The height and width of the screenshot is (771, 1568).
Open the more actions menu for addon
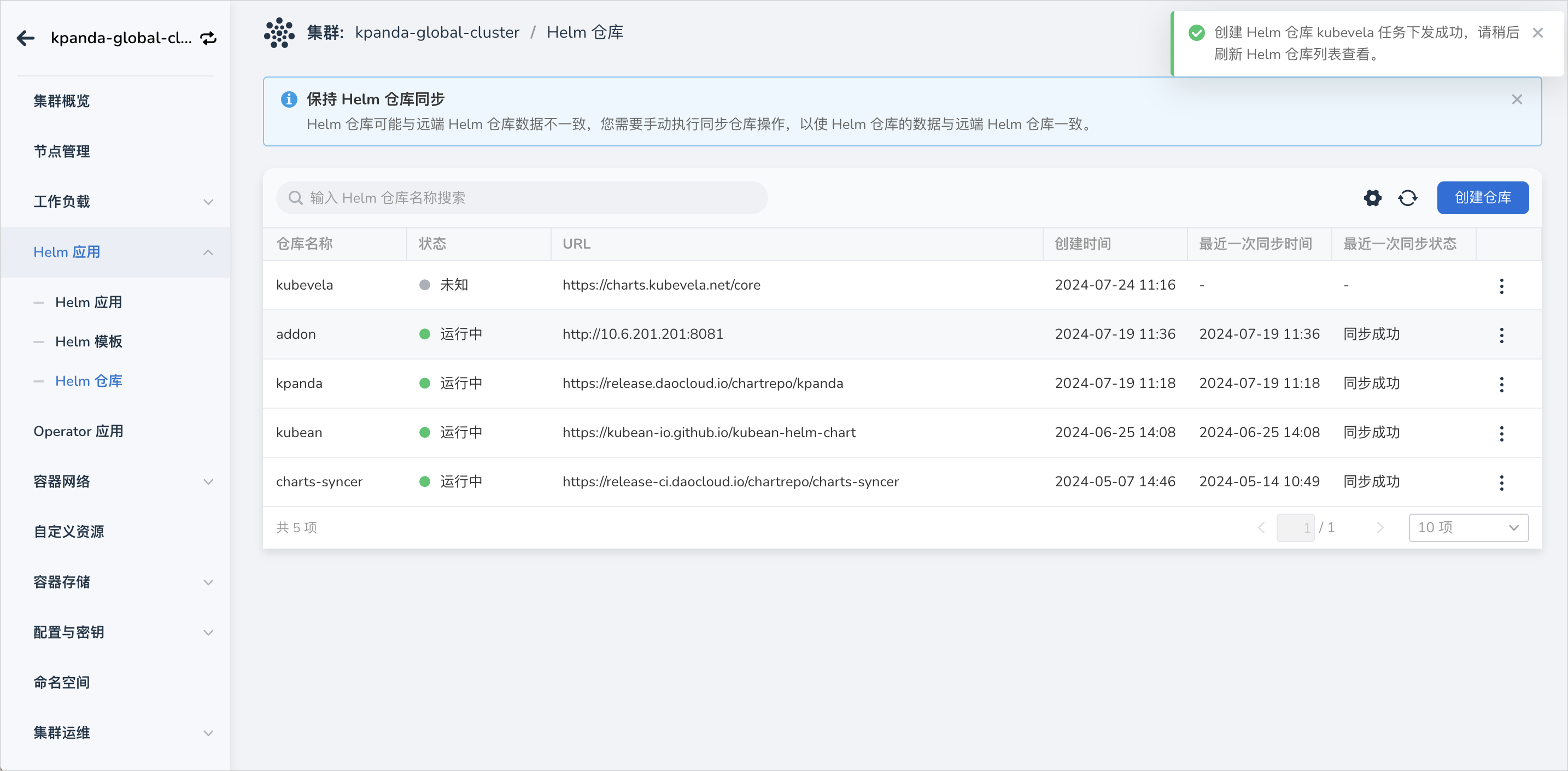point(1501,336)
